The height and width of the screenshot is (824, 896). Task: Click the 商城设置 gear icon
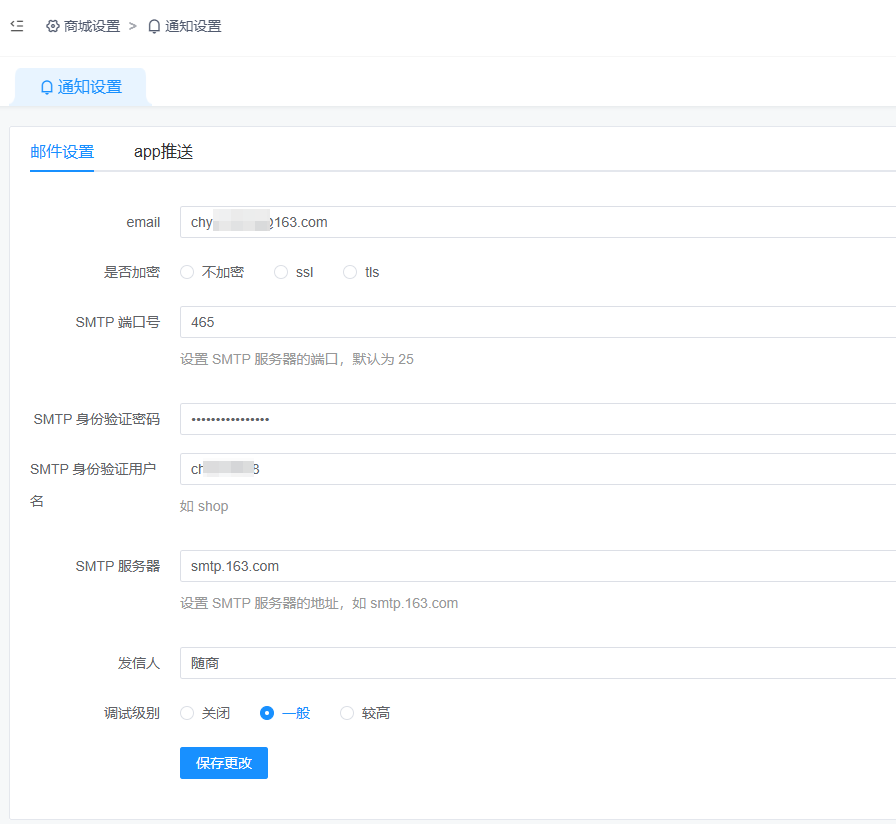[x=53, y=26]
